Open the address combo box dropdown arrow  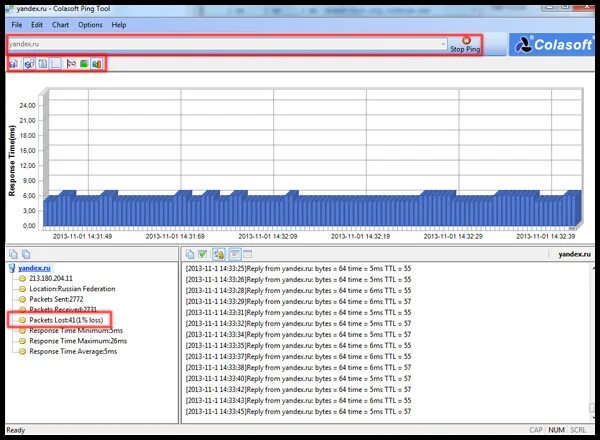(443, 44)
